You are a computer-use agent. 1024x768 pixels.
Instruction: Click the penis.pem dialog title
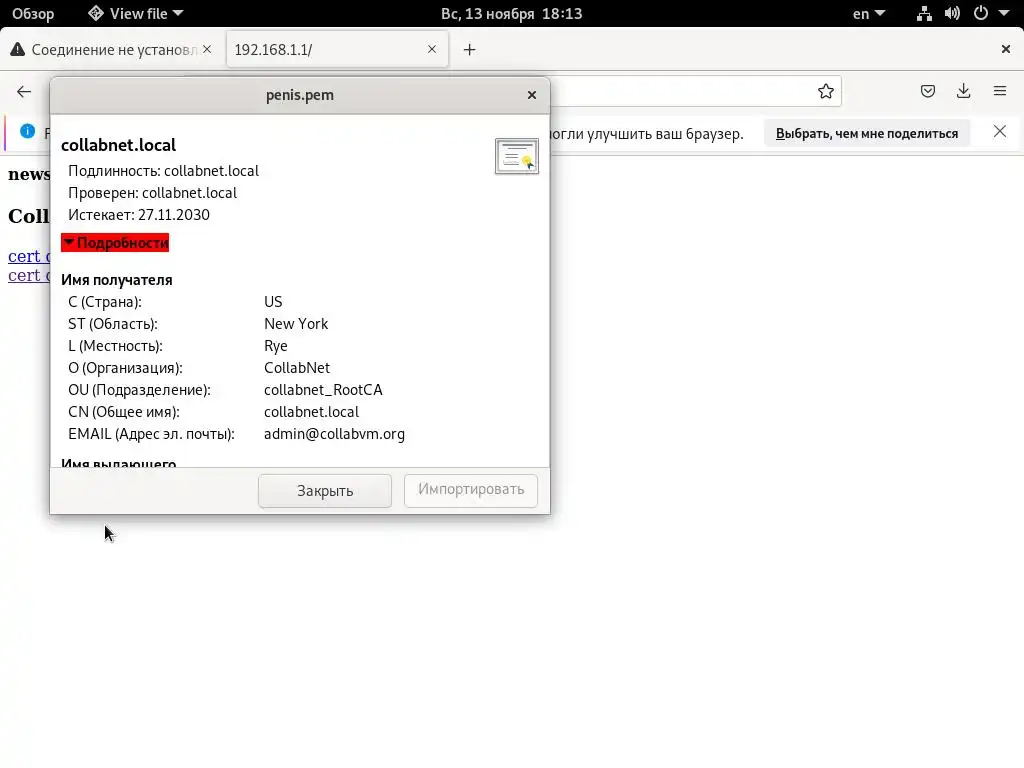[300, 95]
